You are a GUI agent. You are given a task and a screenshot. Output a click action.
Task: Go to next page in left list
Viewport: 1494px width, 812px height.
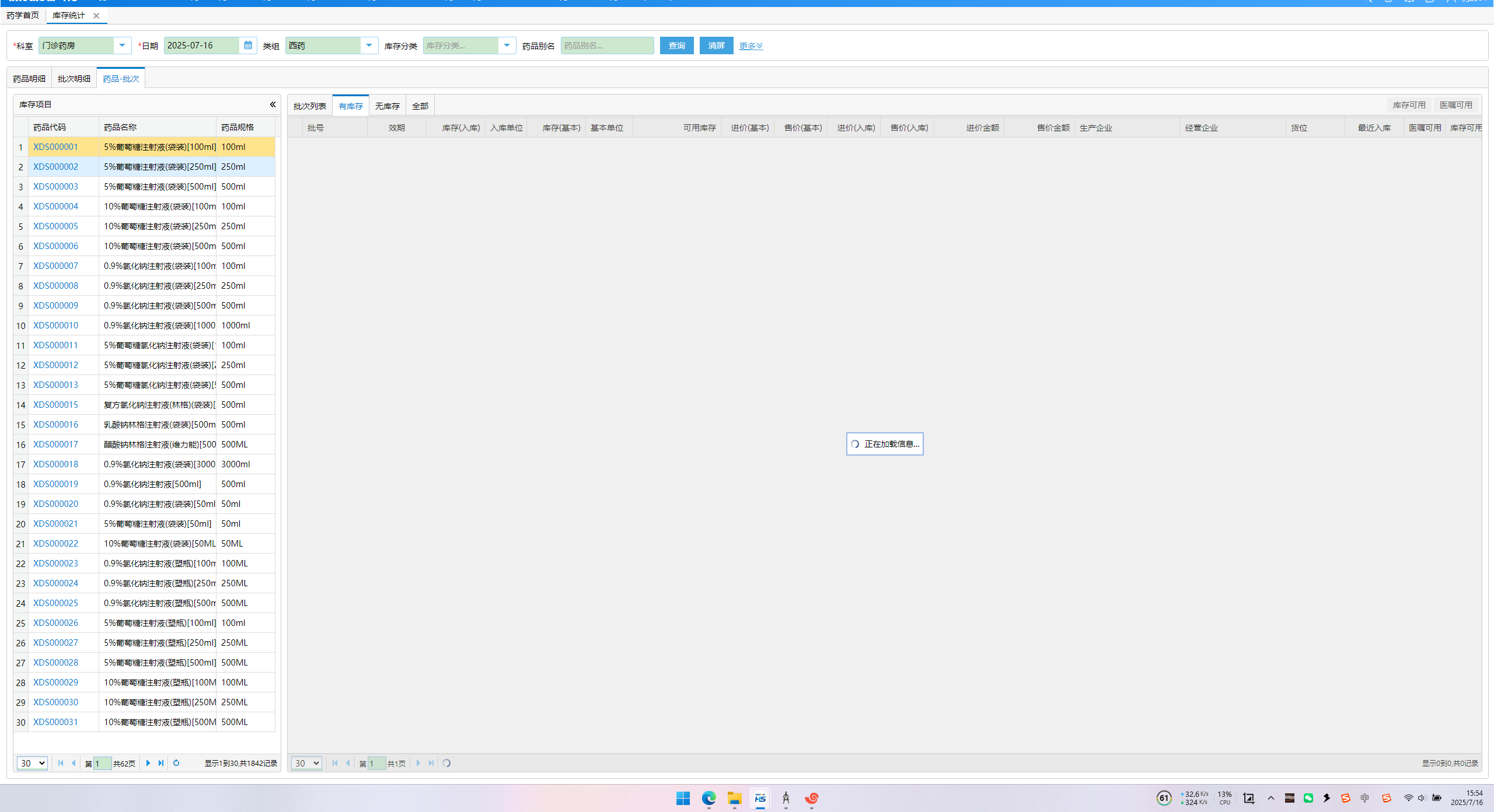coord(148,763)
